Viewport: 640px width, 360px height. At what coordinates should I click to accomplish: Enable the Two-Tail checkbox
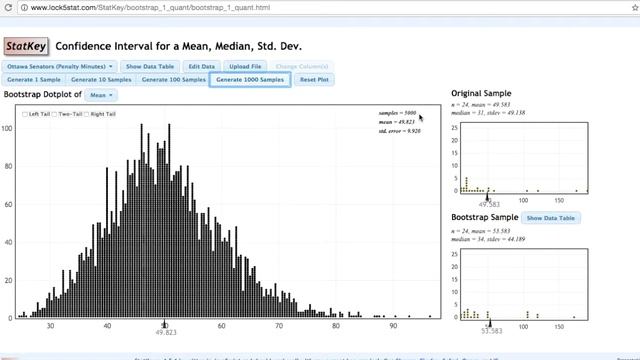(54, 114)
